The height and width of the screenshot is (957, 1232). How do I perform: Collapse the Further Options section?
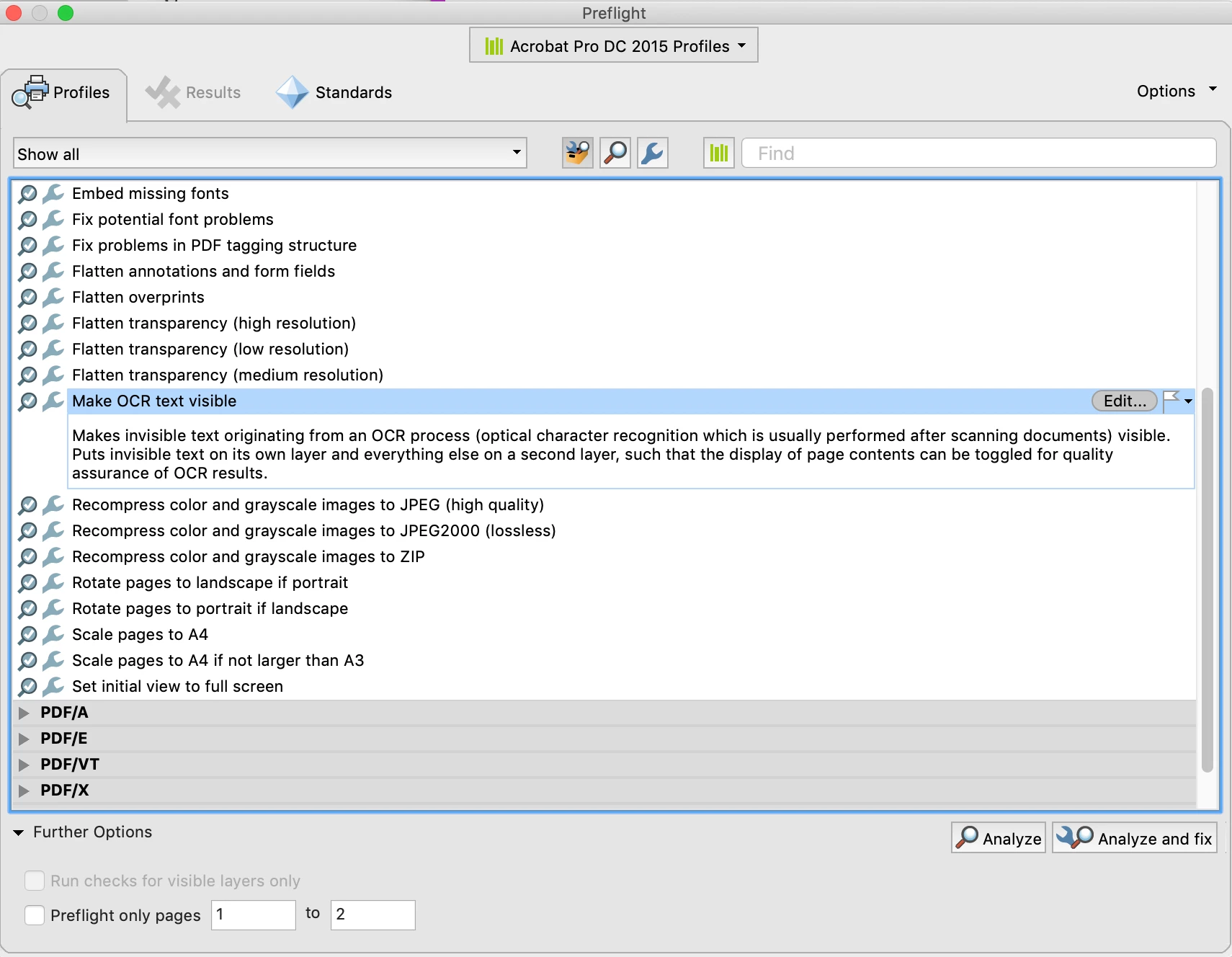coord(19,832)
